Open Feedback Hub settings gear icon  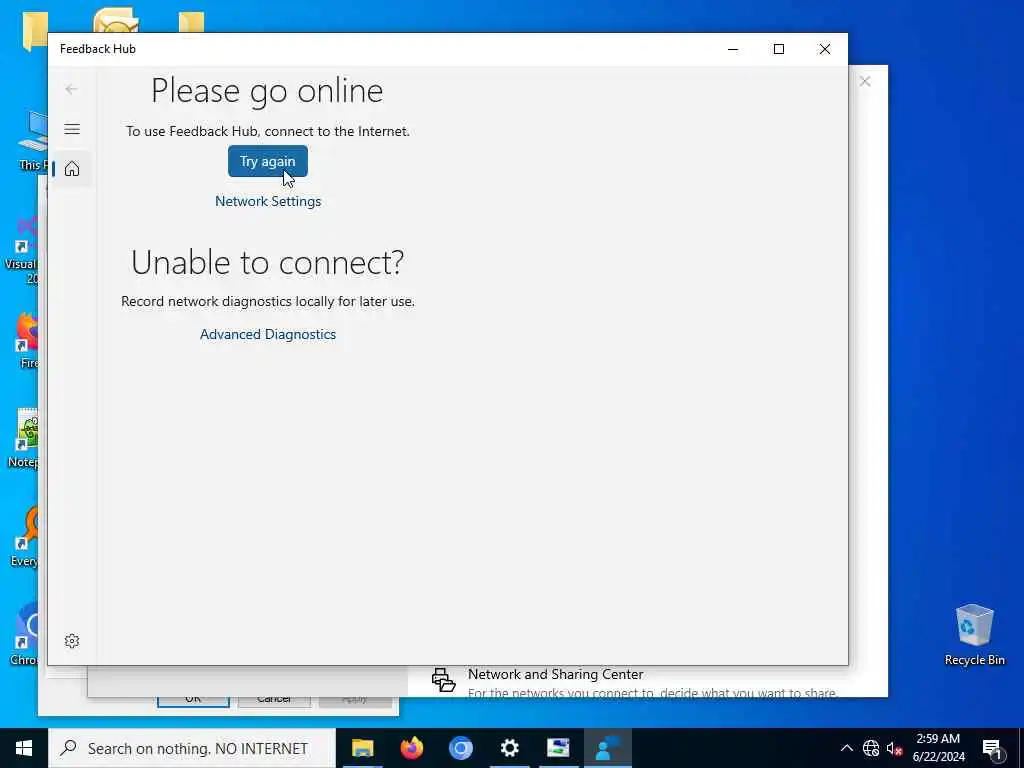click(72, 641)
